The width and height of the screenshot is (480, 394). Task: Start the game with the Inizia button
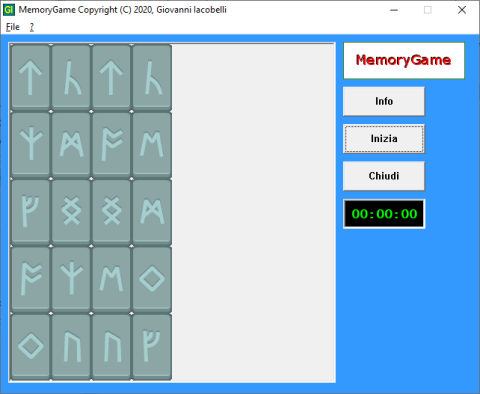pos(384,139)
